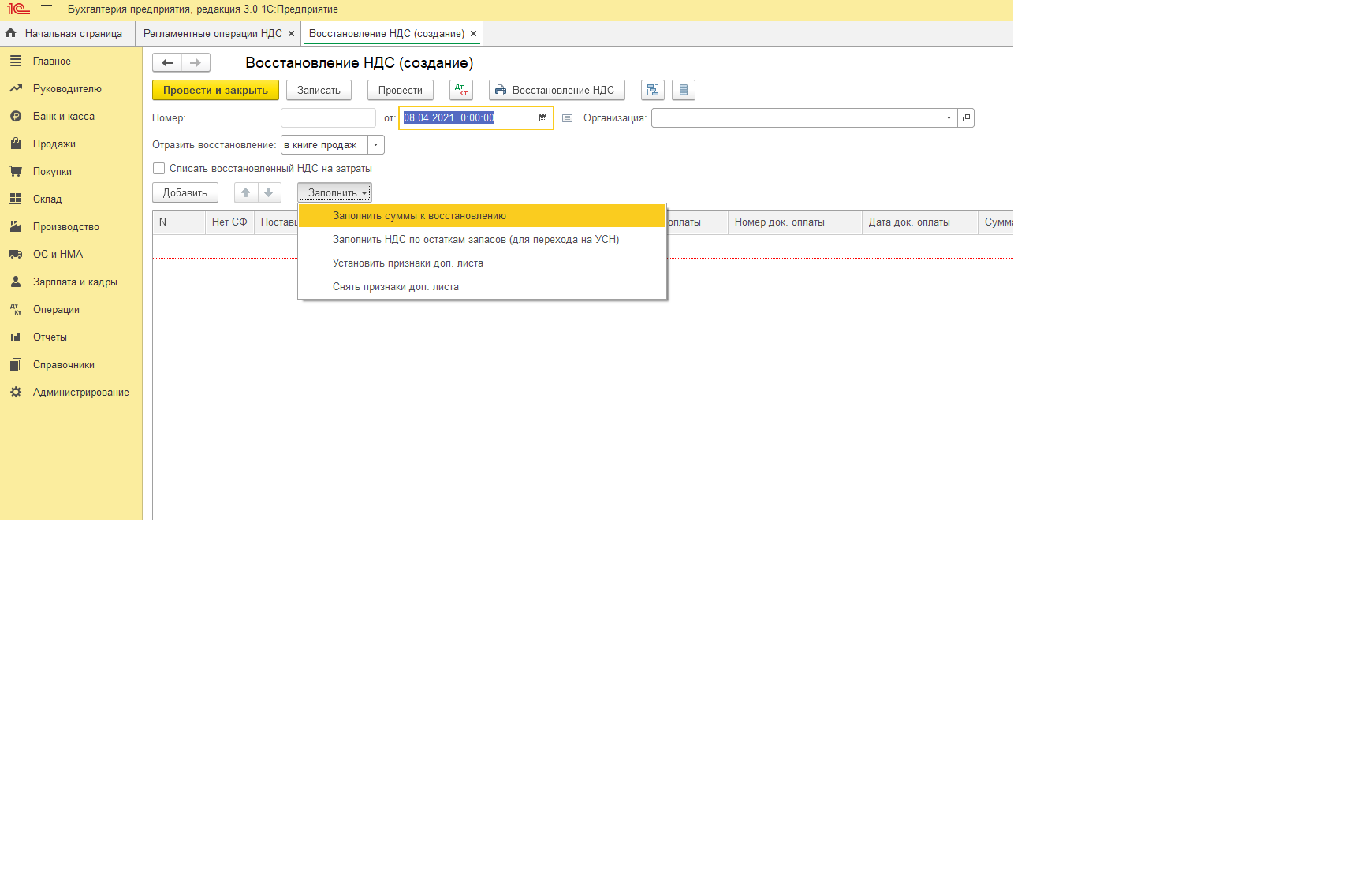1372x880 pixels.
Task: Move row down with the down arrow
Action: [x=269, y=193]
